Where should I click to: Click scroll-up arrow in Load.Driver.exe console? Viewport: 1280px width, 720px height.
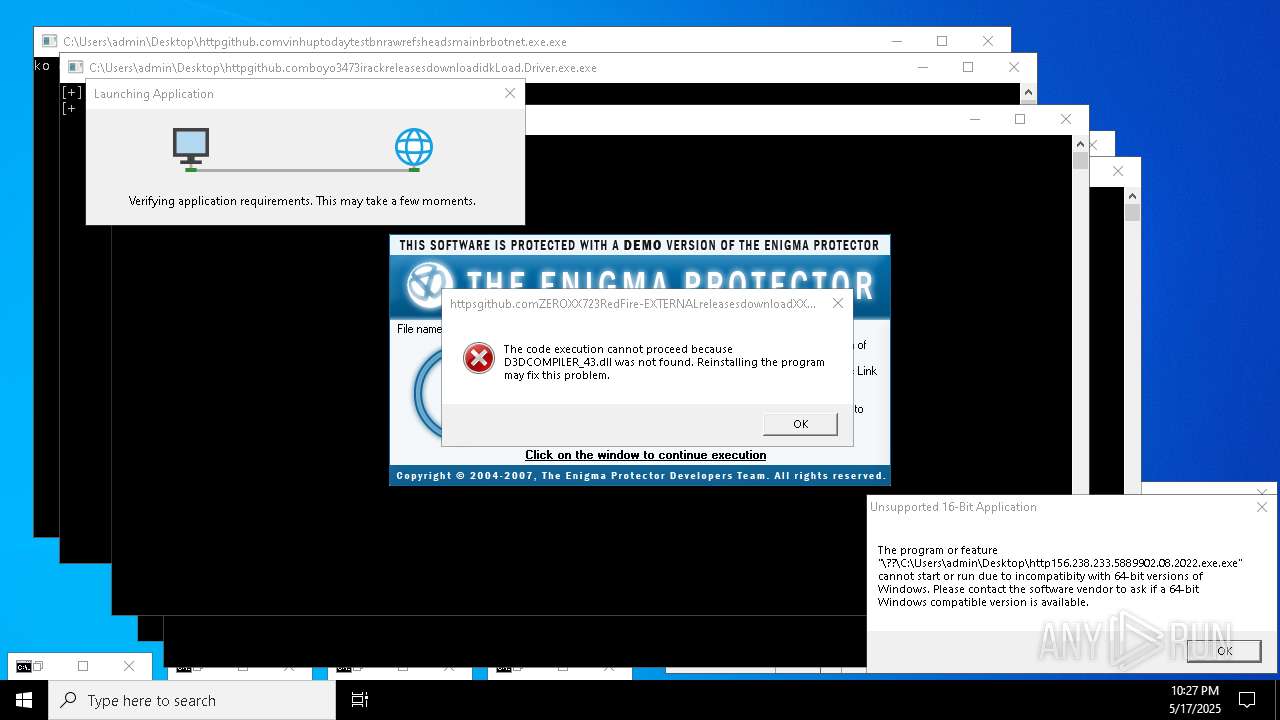click(1028, 93)
